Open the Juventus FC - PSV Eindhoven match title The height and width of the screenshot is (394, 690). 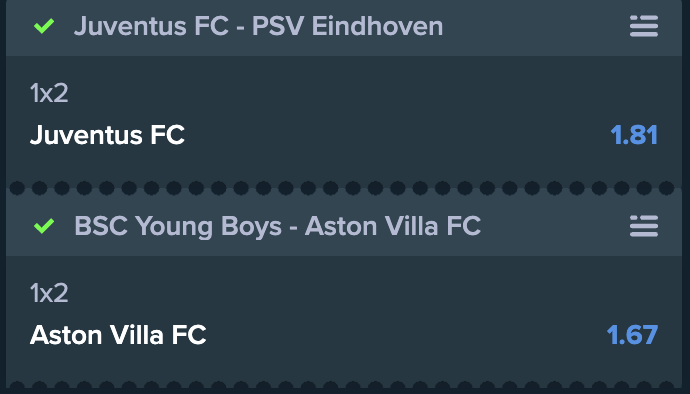tap(258, 26)
